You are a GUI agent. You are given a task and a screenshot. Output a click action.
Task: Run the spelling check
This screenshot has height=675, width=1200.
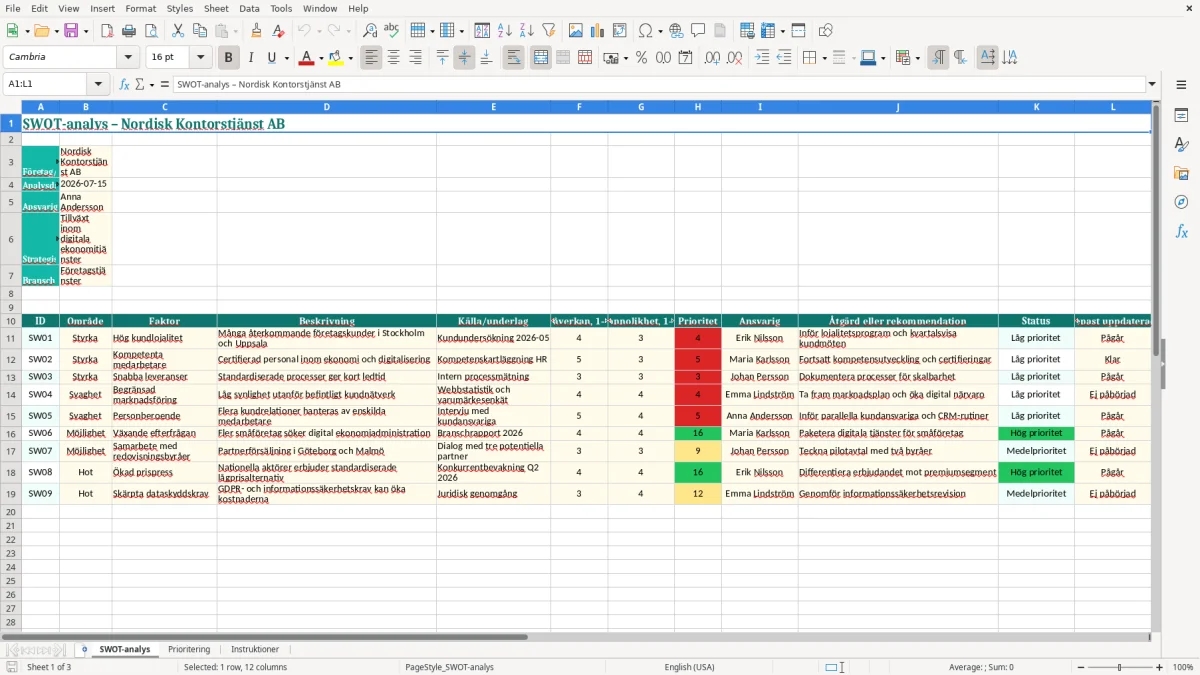click(x=391, y=31)
